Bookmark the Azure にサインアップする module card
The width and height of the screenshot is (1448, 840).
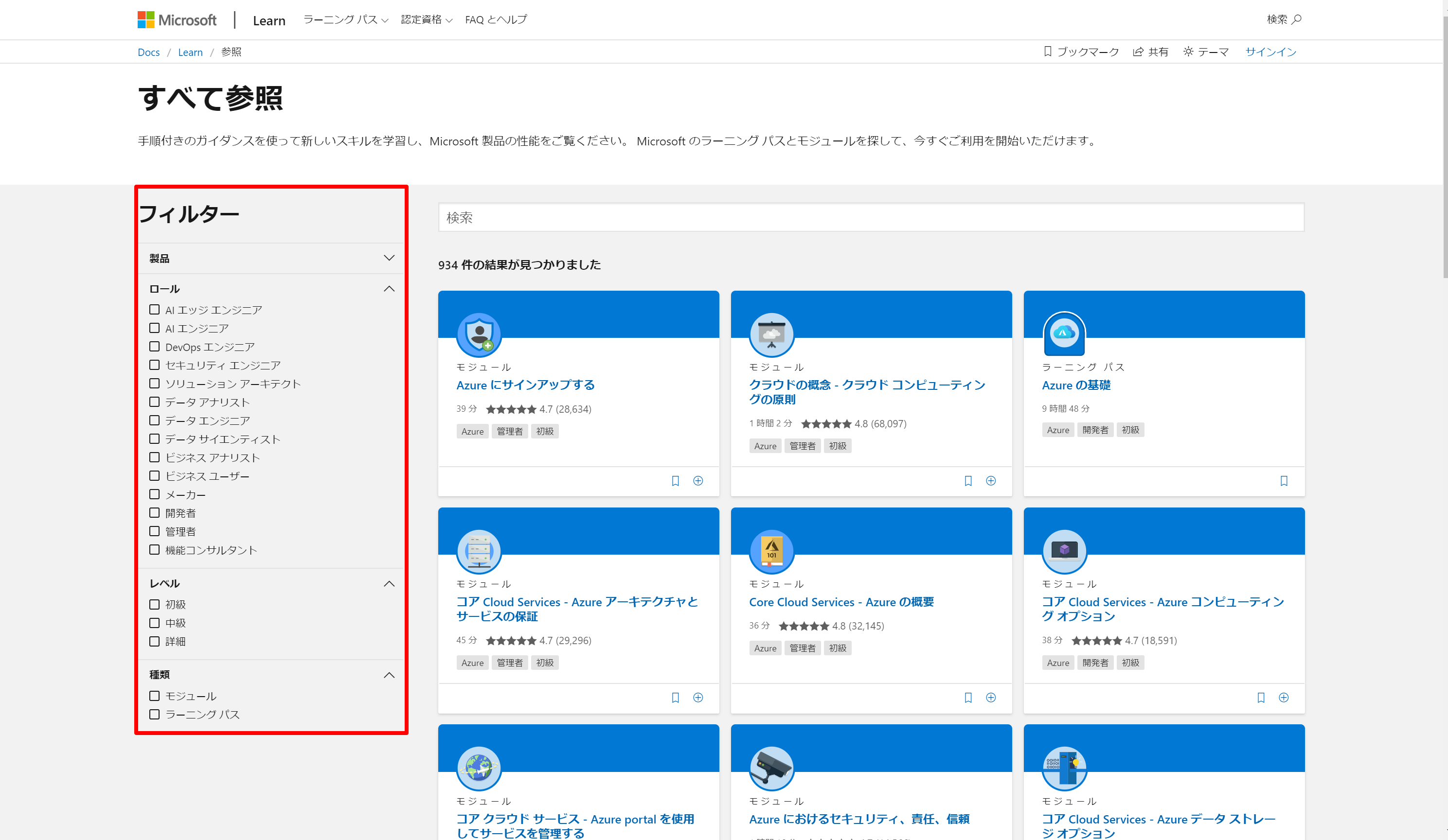pos(675,481)
